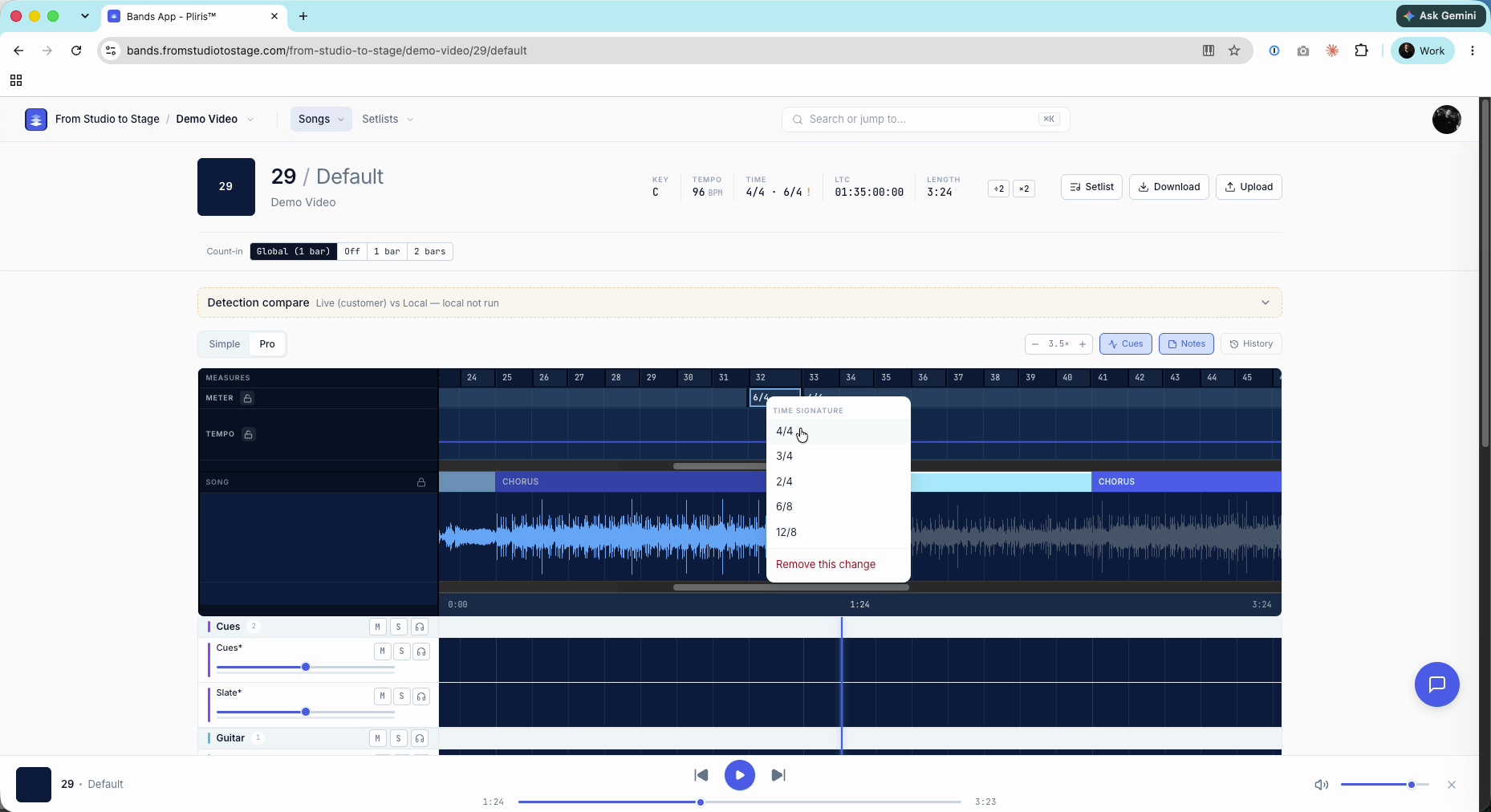Click the browser back arrow

click(18, 51)
